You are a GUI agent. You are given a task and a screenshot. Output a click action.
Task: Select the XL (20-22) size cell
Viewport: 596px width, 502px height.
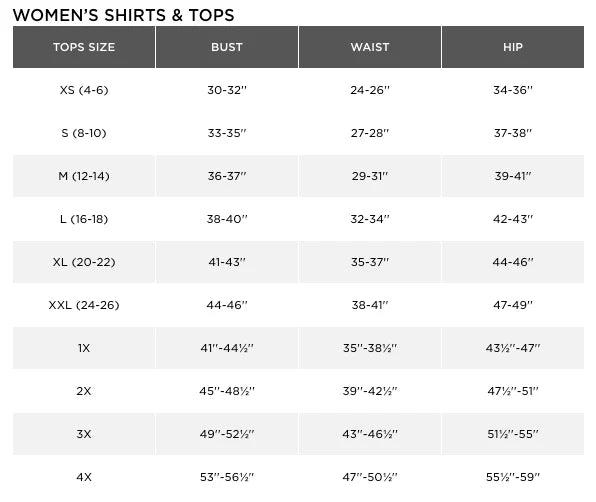tap(84, 262)
